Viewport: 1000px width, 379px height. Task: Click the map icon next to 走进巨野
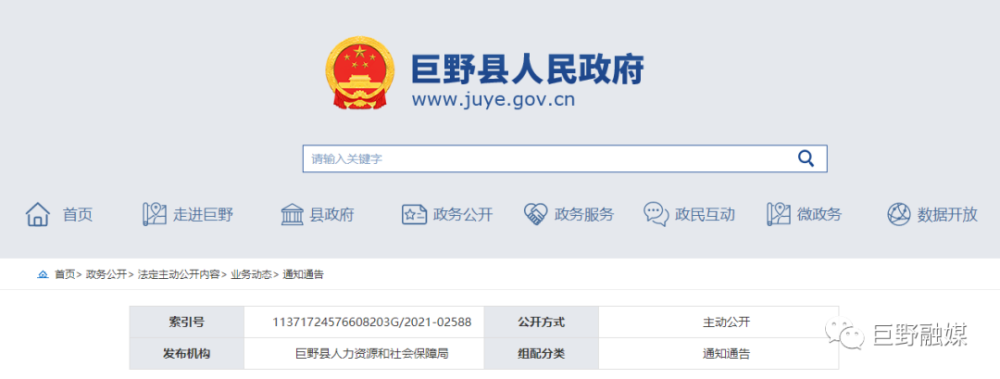[x=154, y=214]
